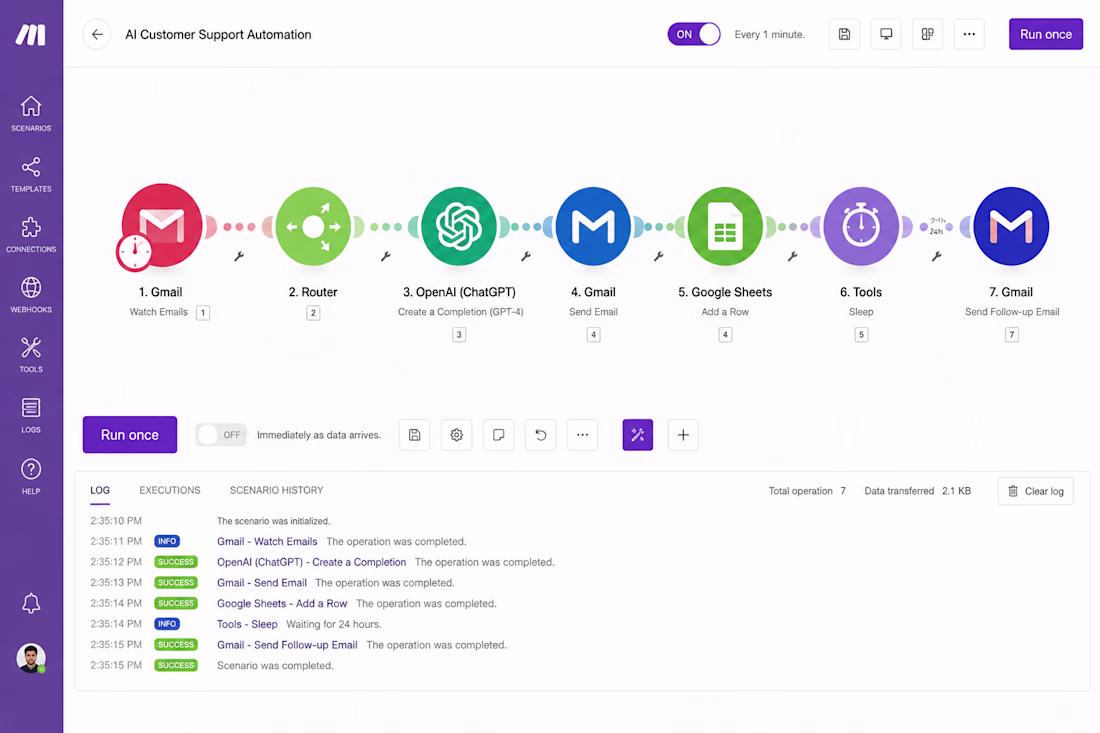
Task: Open Tools in the sidebar
Action: point(31,355)
